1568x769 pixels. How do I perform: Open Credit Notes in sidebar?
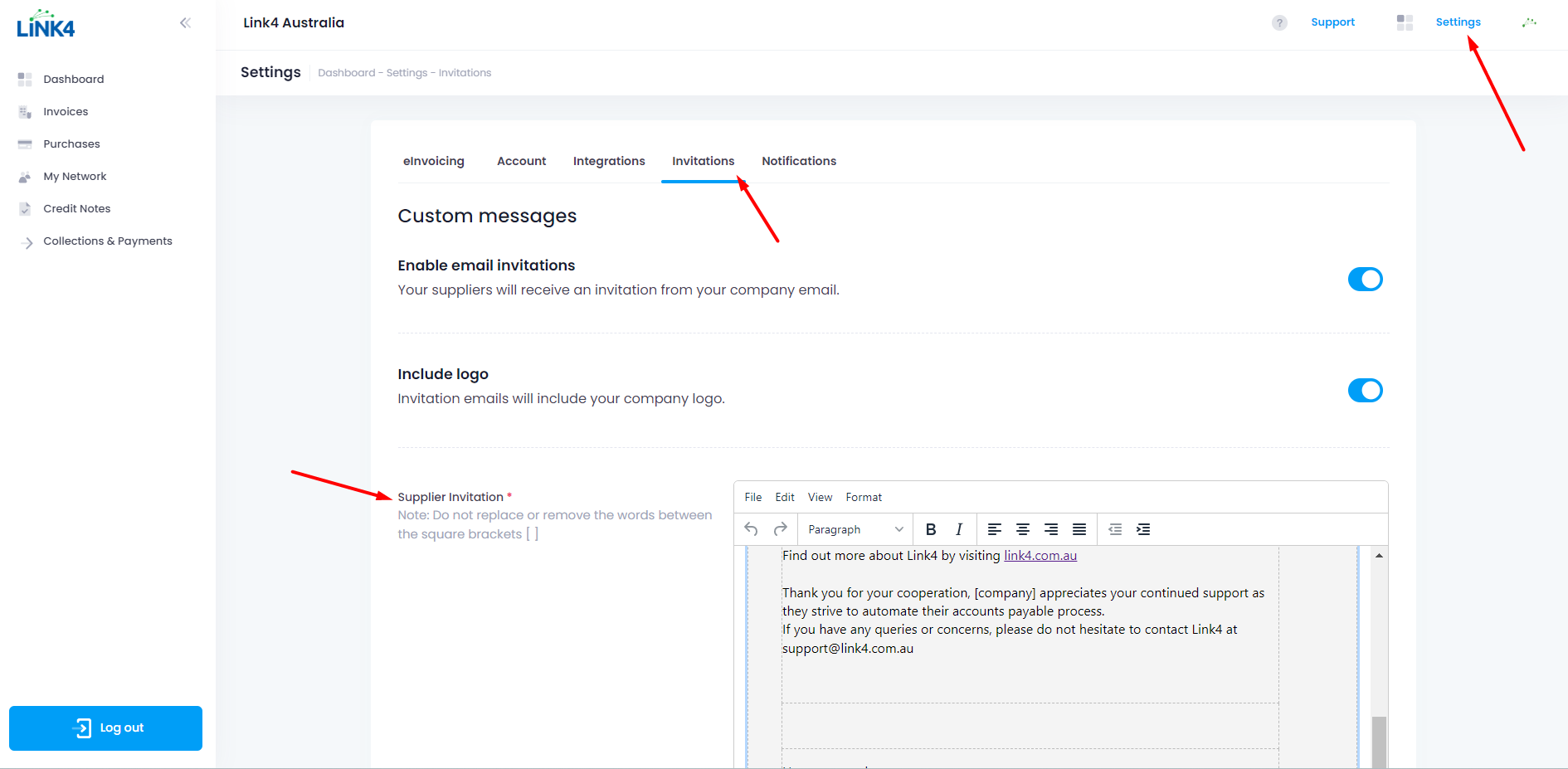76,208
